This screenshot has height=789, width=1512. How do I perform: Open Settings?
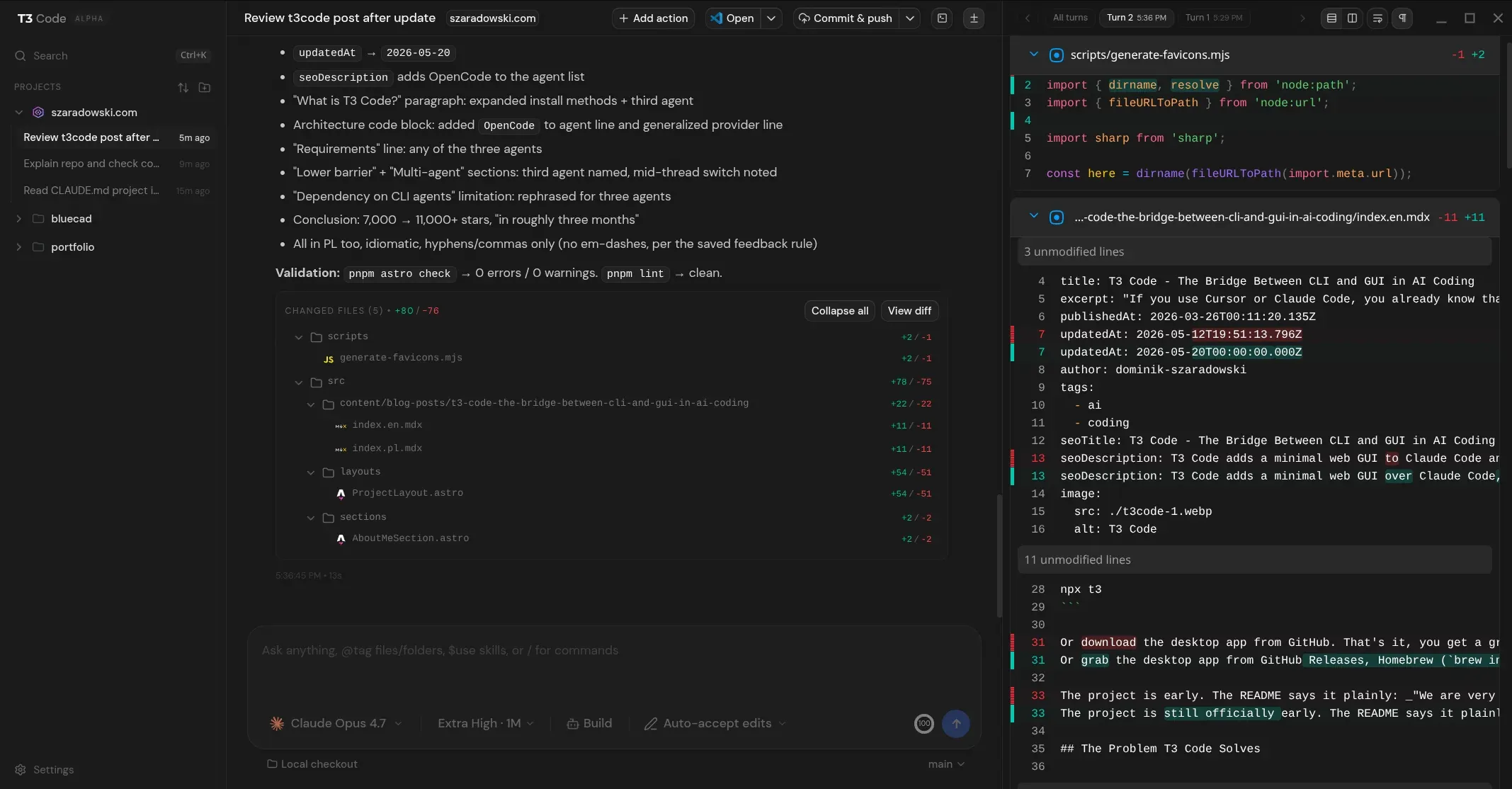click(45, 770)
